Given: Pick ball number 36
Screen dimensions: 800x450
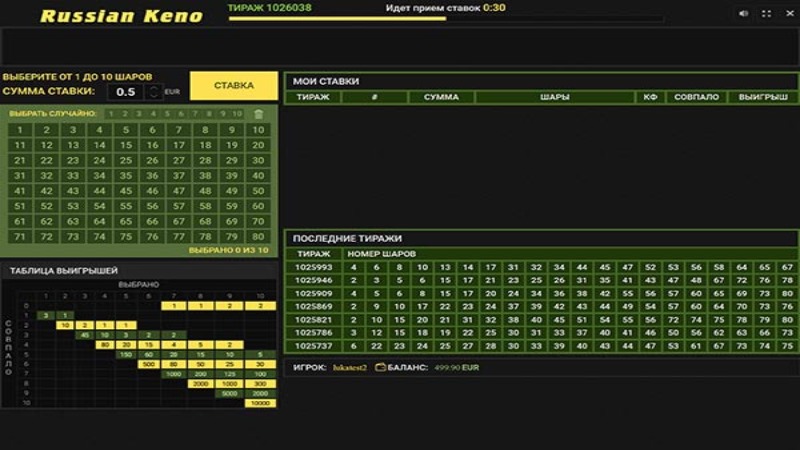Looking at the screenshot, I should (152, 176).
